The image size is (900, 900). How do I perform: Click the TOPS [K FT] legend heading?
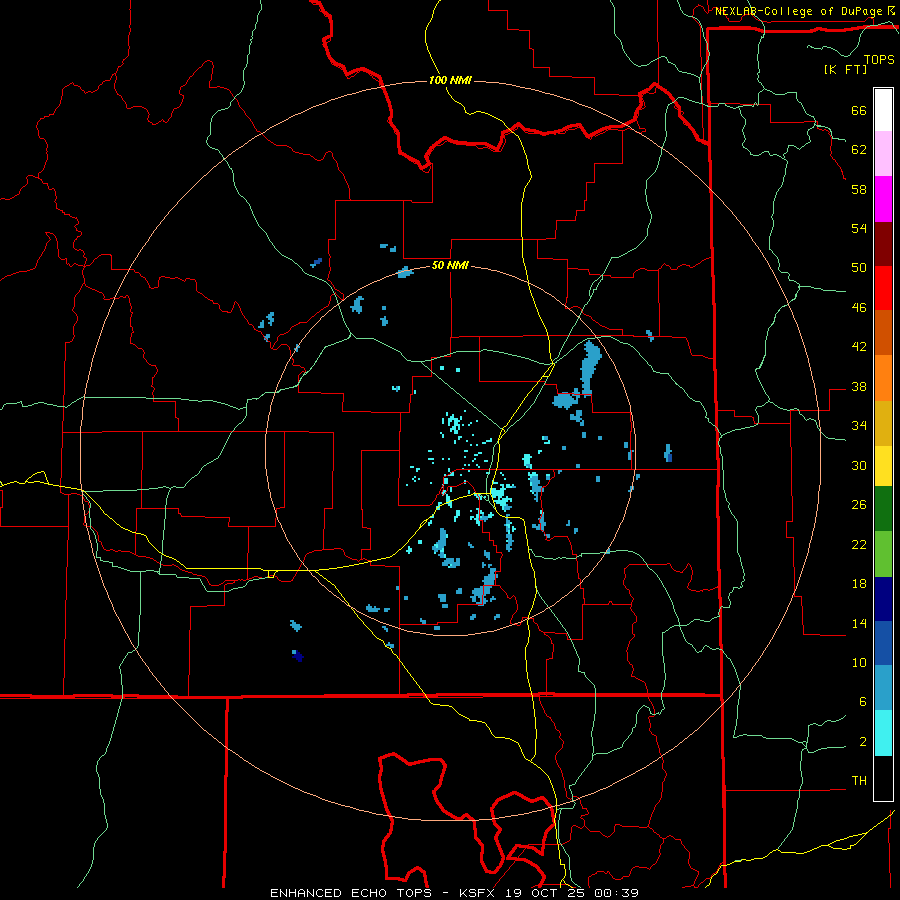click(x=859, y=64)
